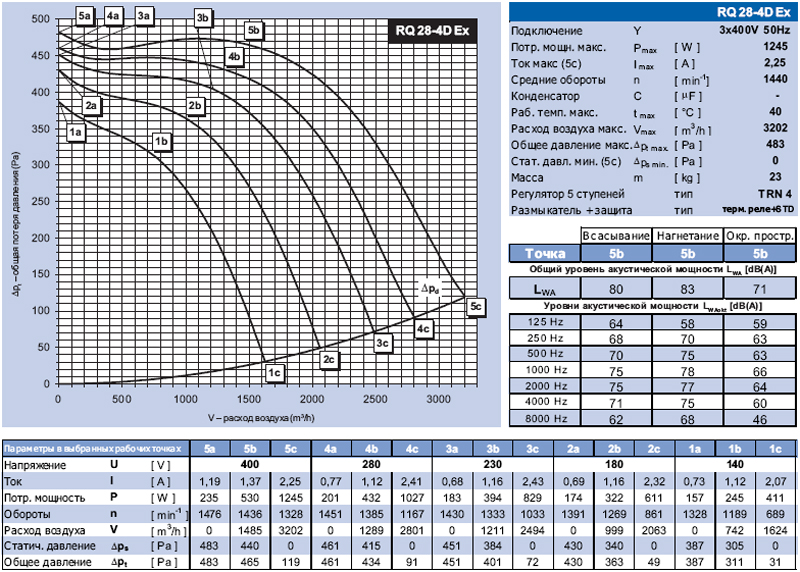800x572 pixels.
Task: Click the 1c operating point marker on chart
Action: tap(275, 372)
